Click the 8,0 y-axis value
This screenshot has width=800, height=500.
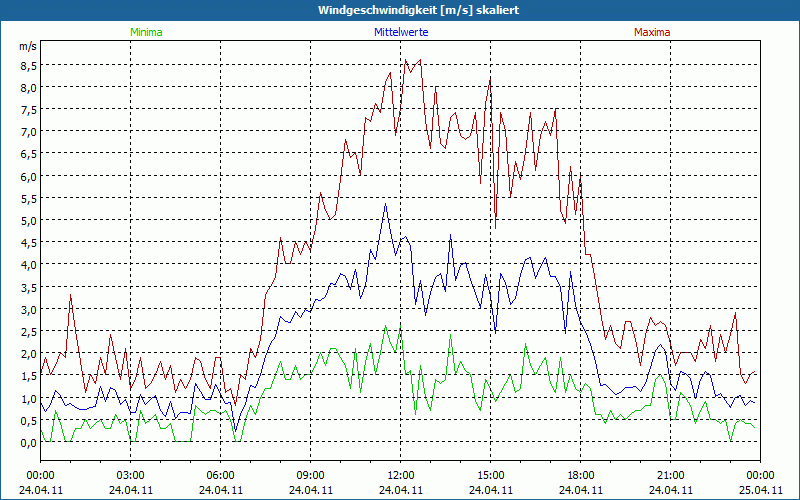pos(29,87)
